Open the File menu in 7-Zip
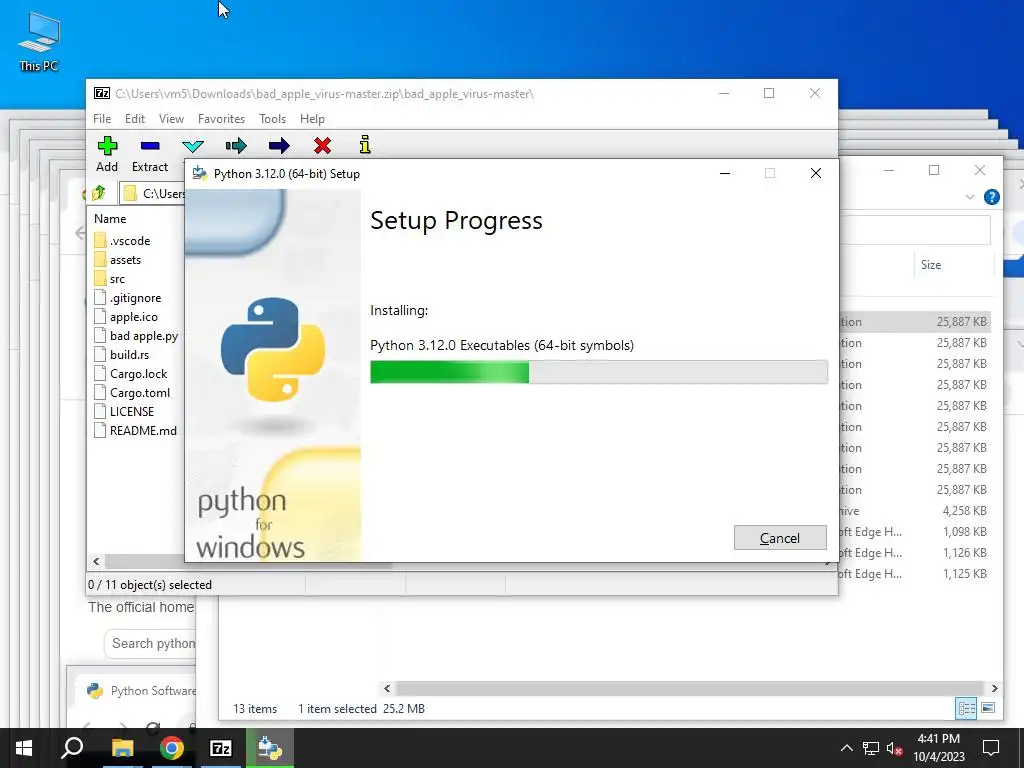This screenshot has height=768, width=1024. [x=102, y=119]
